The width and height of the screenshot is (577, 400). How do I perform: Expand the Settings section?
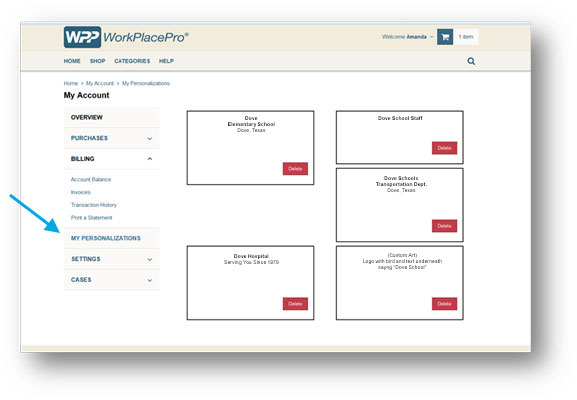pos(112,259)
